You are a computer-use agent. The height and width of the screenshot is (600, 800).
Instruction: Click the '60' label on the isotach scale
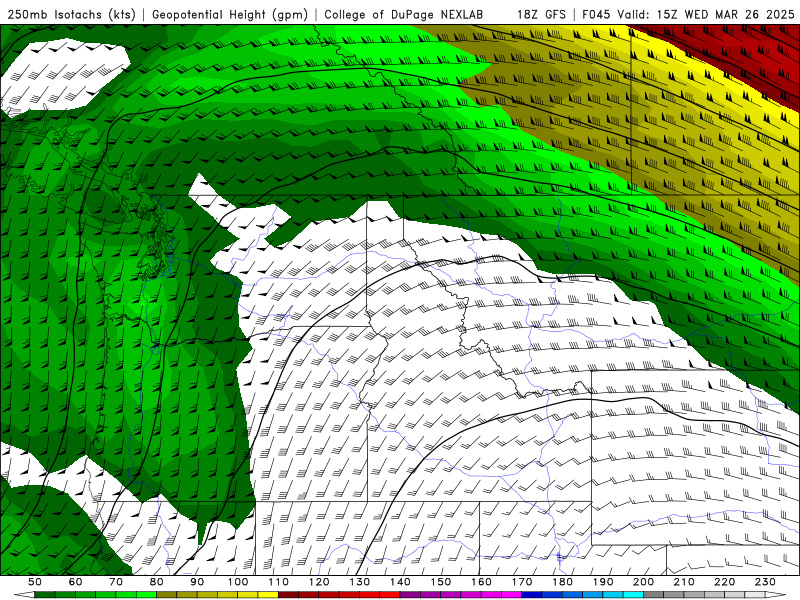(75, 582)
